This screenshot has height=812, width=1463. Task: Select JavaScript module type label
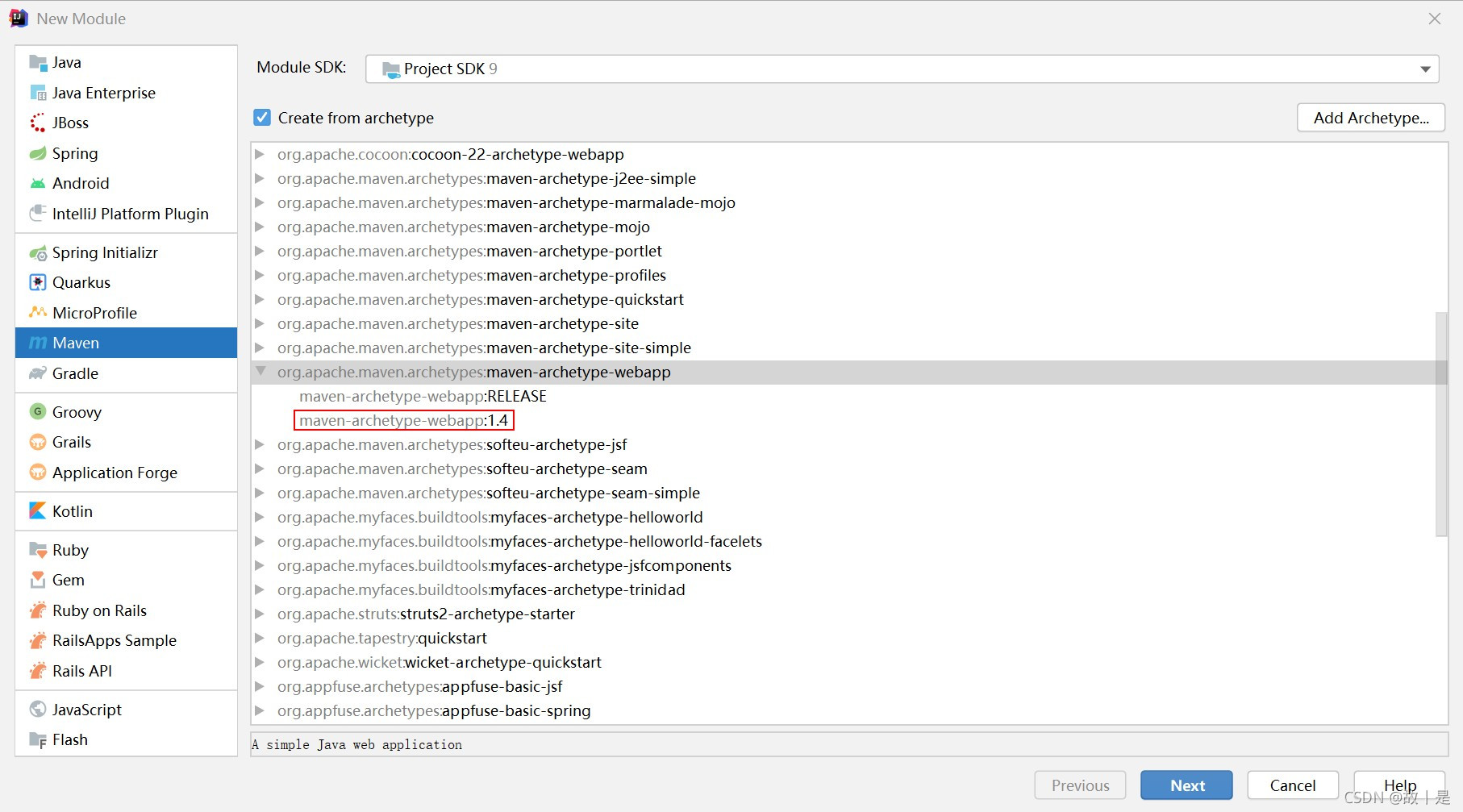pos(87,710)
